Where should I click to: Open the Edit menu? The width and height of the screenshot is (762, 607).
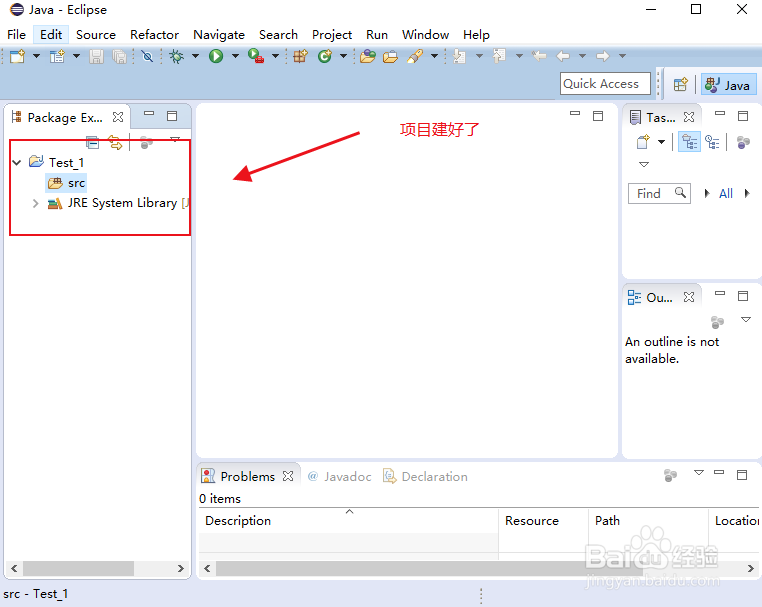click(51, 35)
